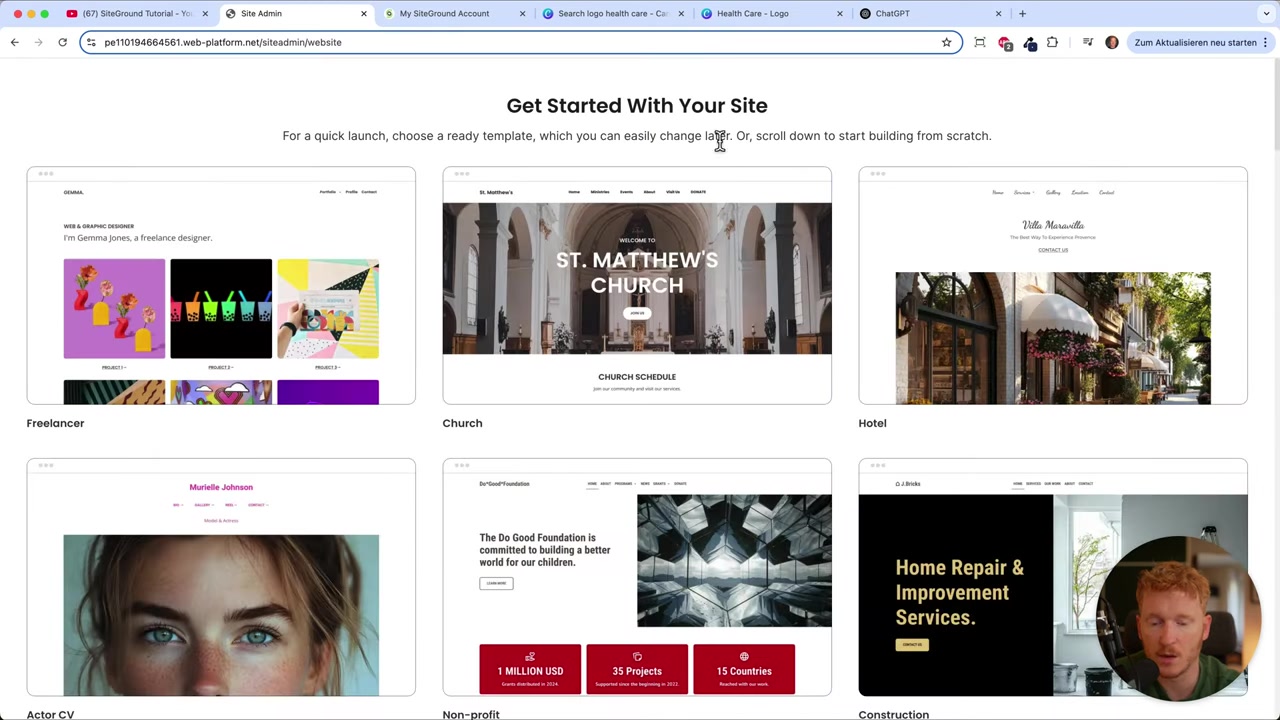1280x720 pixels.
Task: Click the address bar URL field
Action: click(520, 42)
